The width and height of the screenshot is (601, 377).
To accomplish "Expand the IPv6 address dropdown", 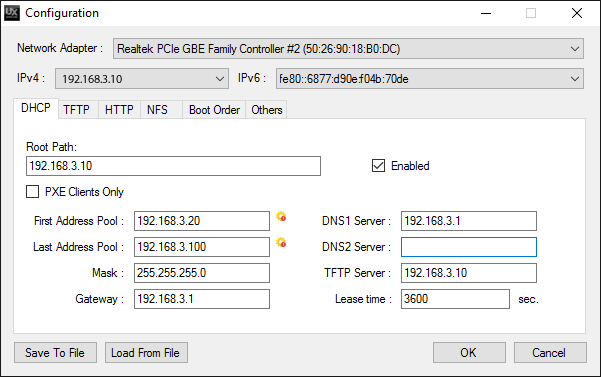I will tap(430, 79).
